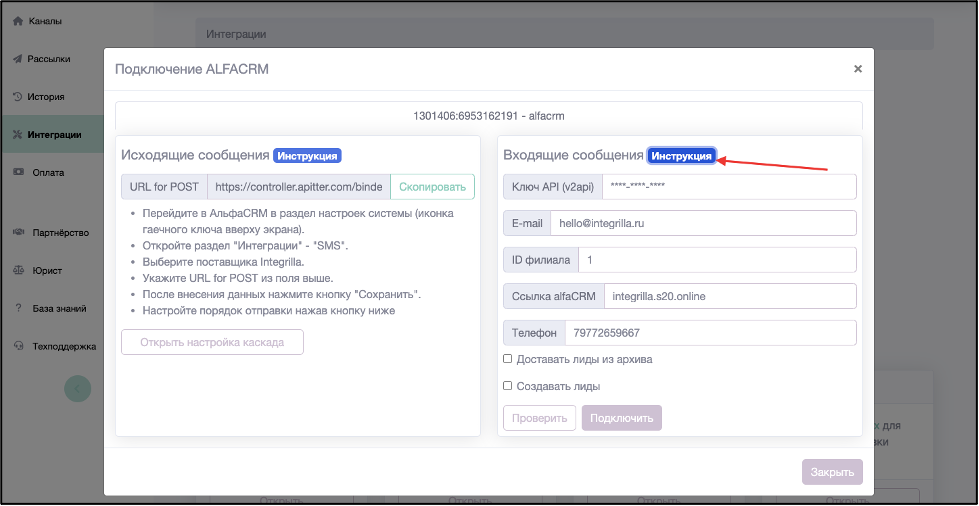Click the handshake icon beside Партнёрство

(x=19, y=233)
